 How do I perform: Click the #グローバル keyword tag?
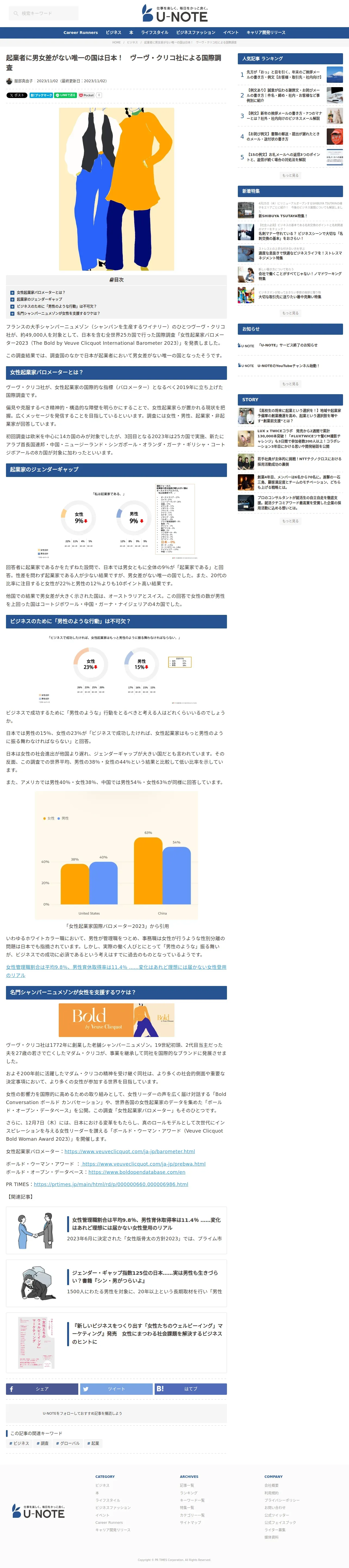click(68, 1443)
